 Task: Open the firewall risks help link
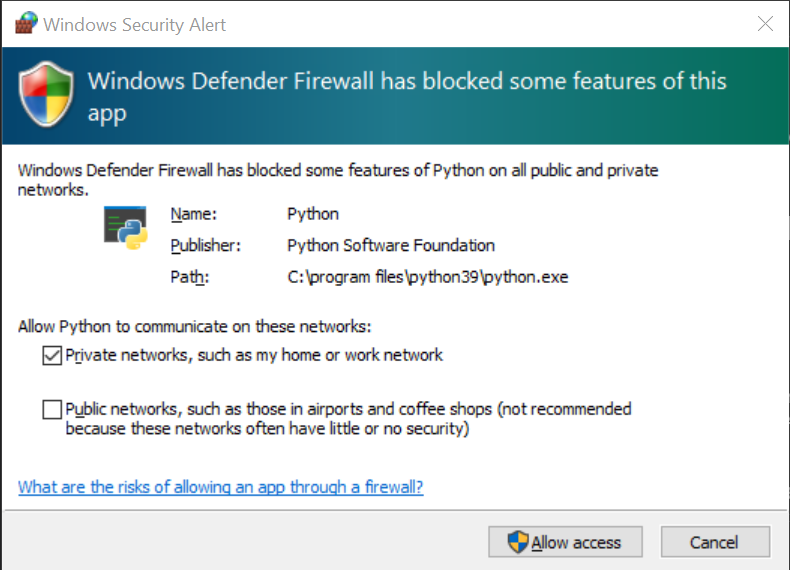[220, 487]
